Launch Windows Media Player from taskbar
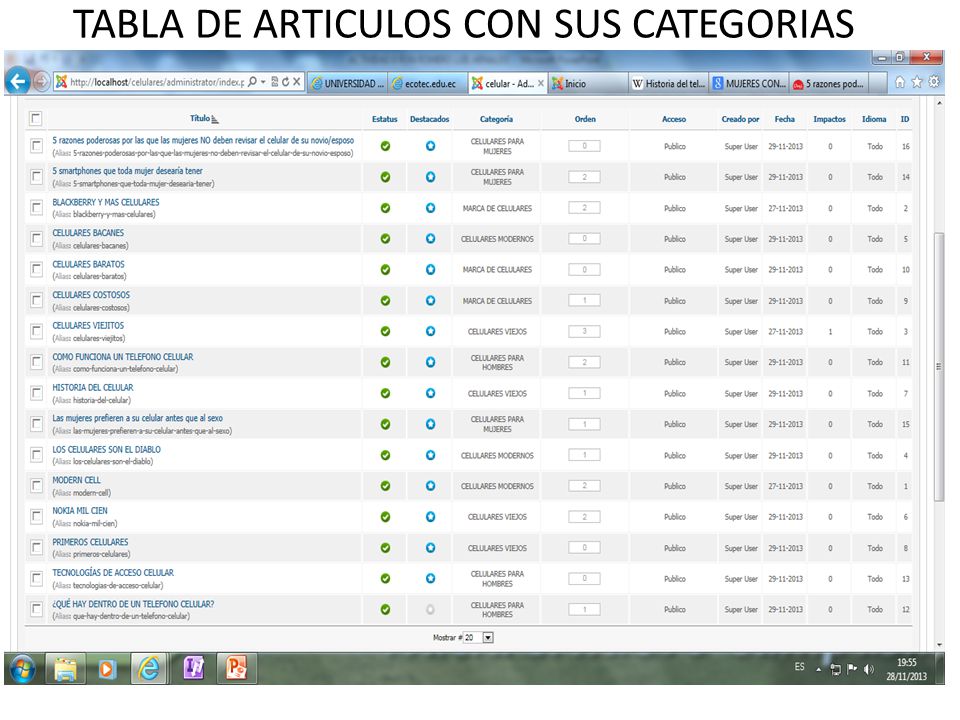The height and width of the screenshot is (720, 960). 107,669
